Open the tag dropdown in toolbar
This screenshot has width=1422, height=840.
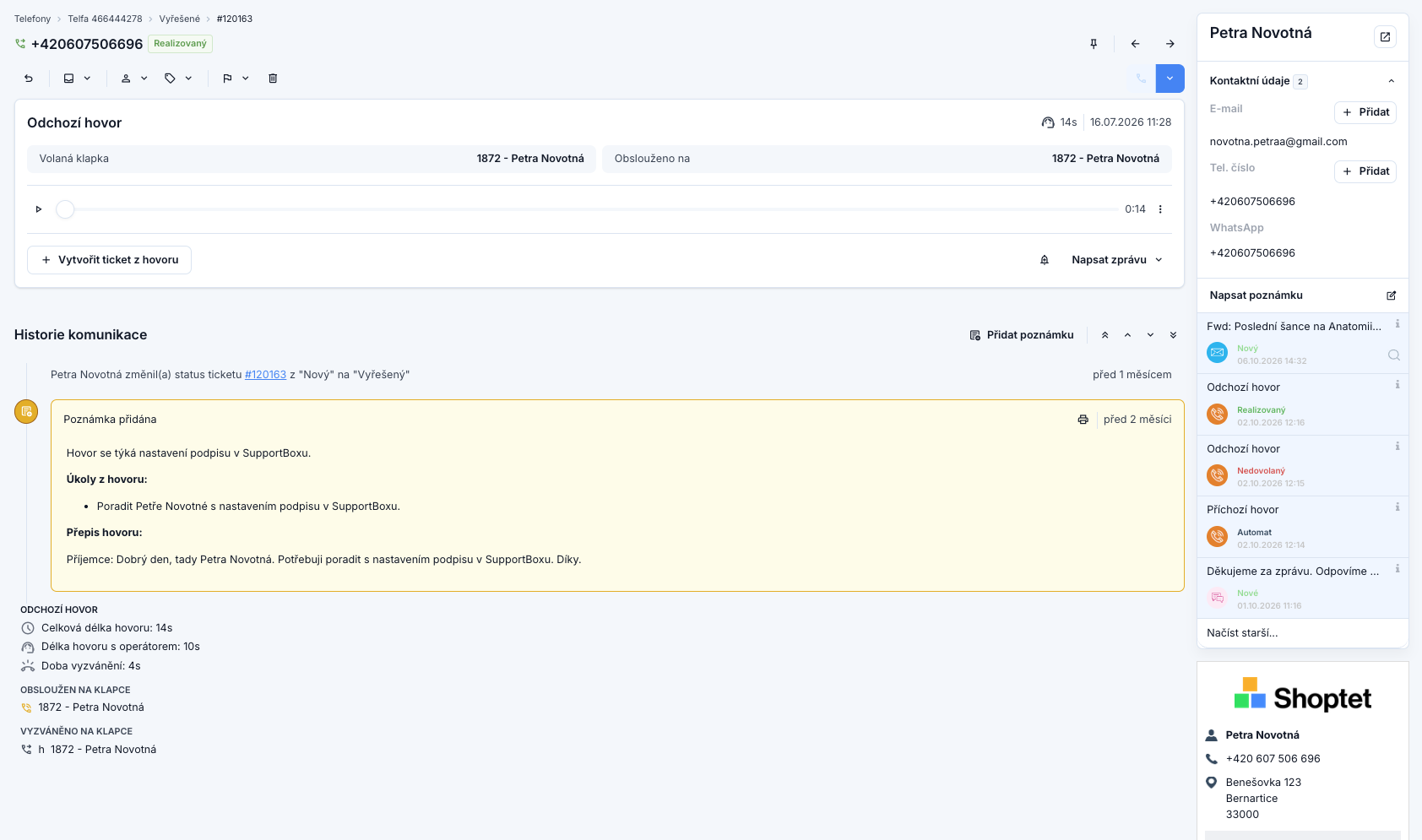point(179,79)
